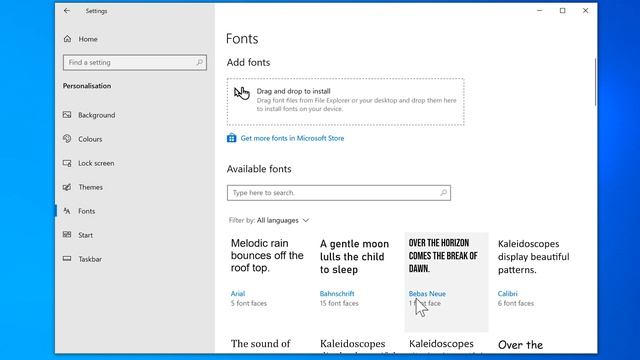Click the Drag and drop to install area
640x360 pixels.
346,102
